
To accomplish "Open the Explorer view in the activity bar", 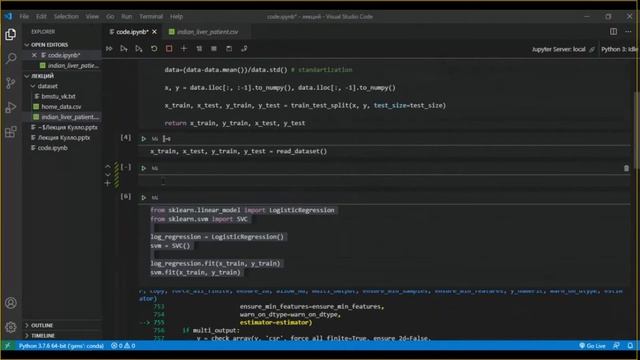I will (x=11, y=34).
